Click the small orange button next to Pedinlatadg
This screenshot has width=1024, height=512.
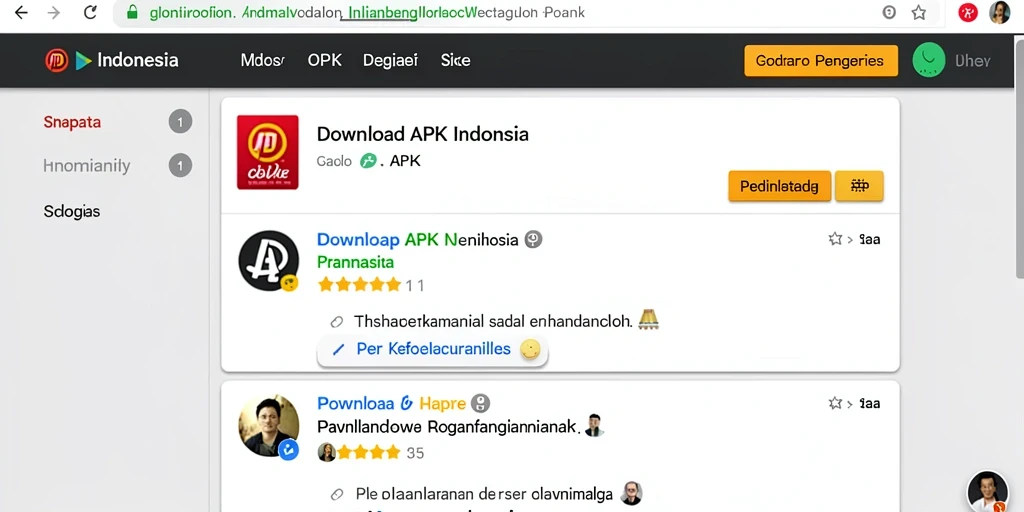[859, 186]
